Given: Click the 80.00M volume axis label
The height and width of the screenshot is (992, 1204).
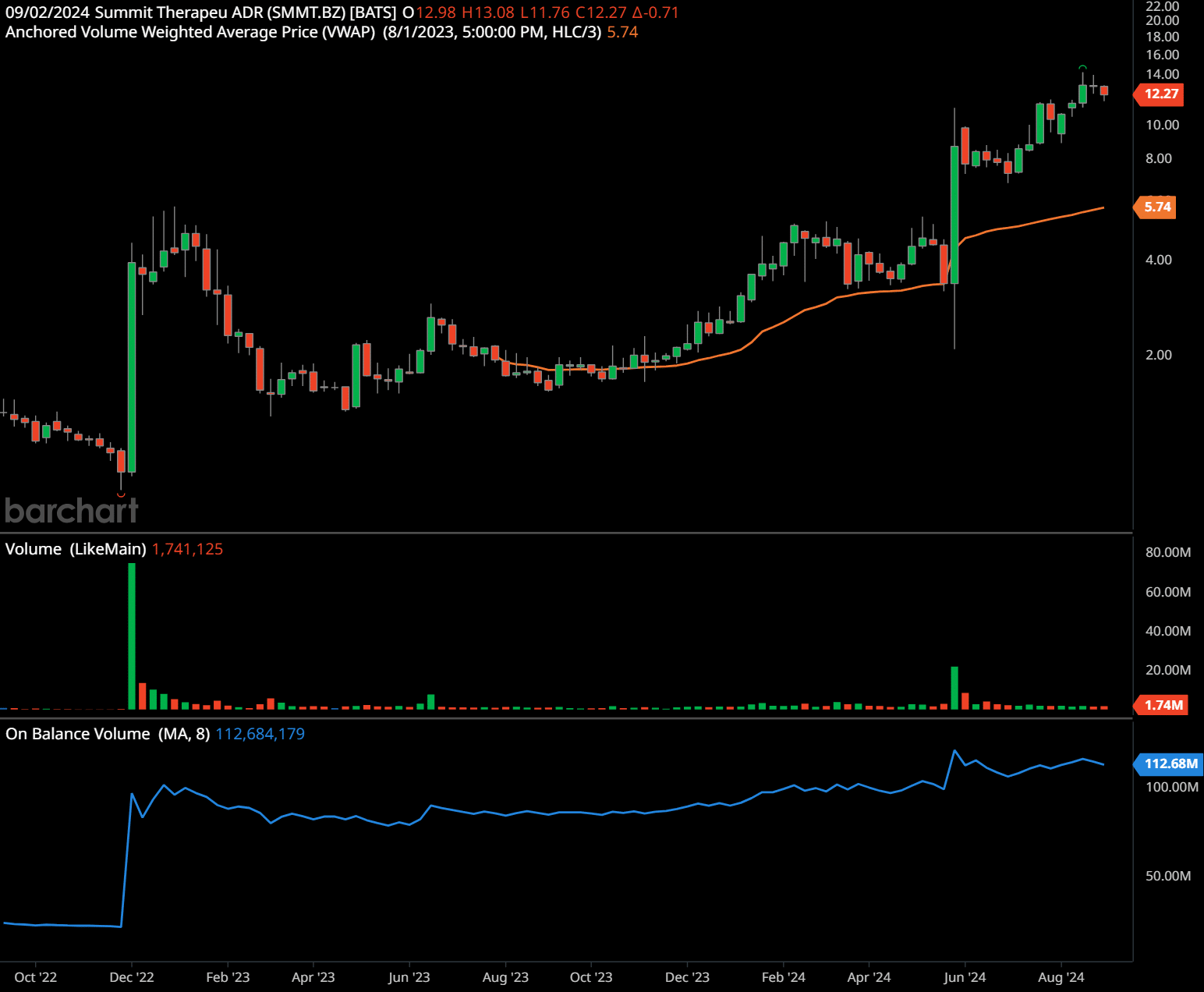Looking at the screenshot, I should 1168,552.
